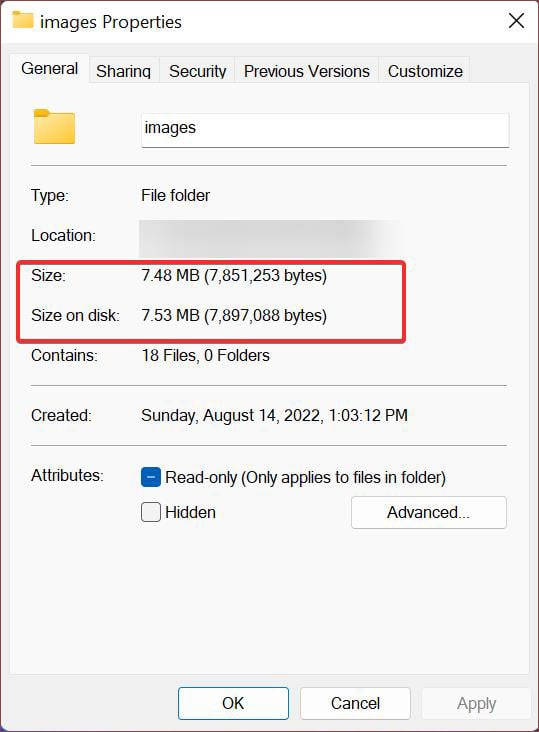Select the value '7.53 MB (7,897,088 bytes)'

234,316
